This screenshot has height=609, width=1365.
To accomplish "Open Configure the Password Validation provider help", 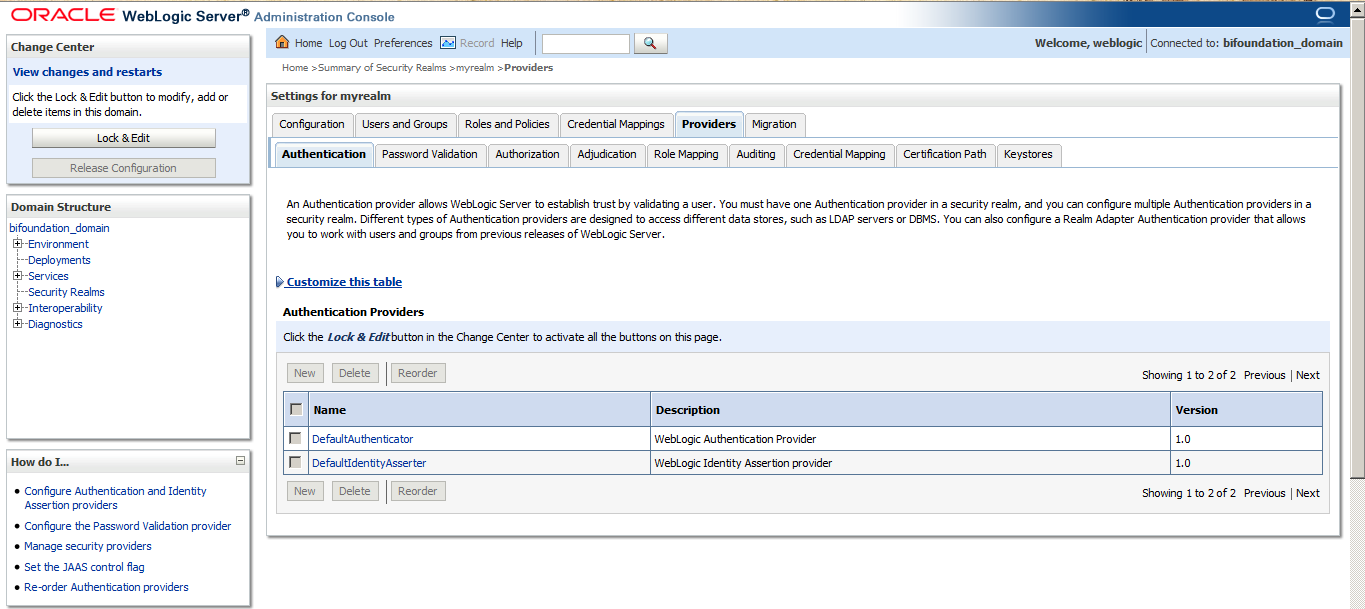I will coord(128,526).
